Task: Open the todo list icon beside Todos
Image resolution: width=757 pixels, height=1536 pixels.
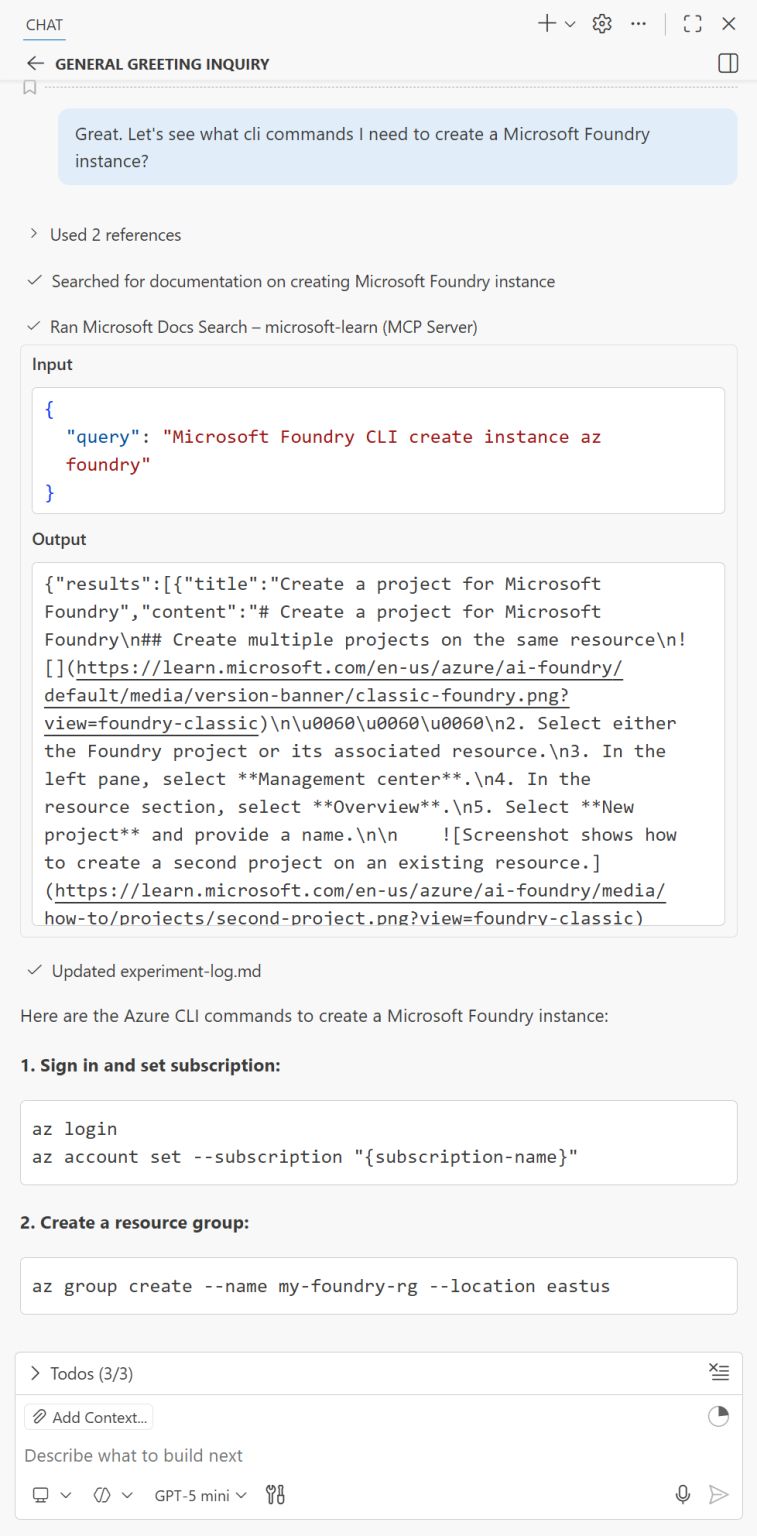Action: (x=720, y=1371)
